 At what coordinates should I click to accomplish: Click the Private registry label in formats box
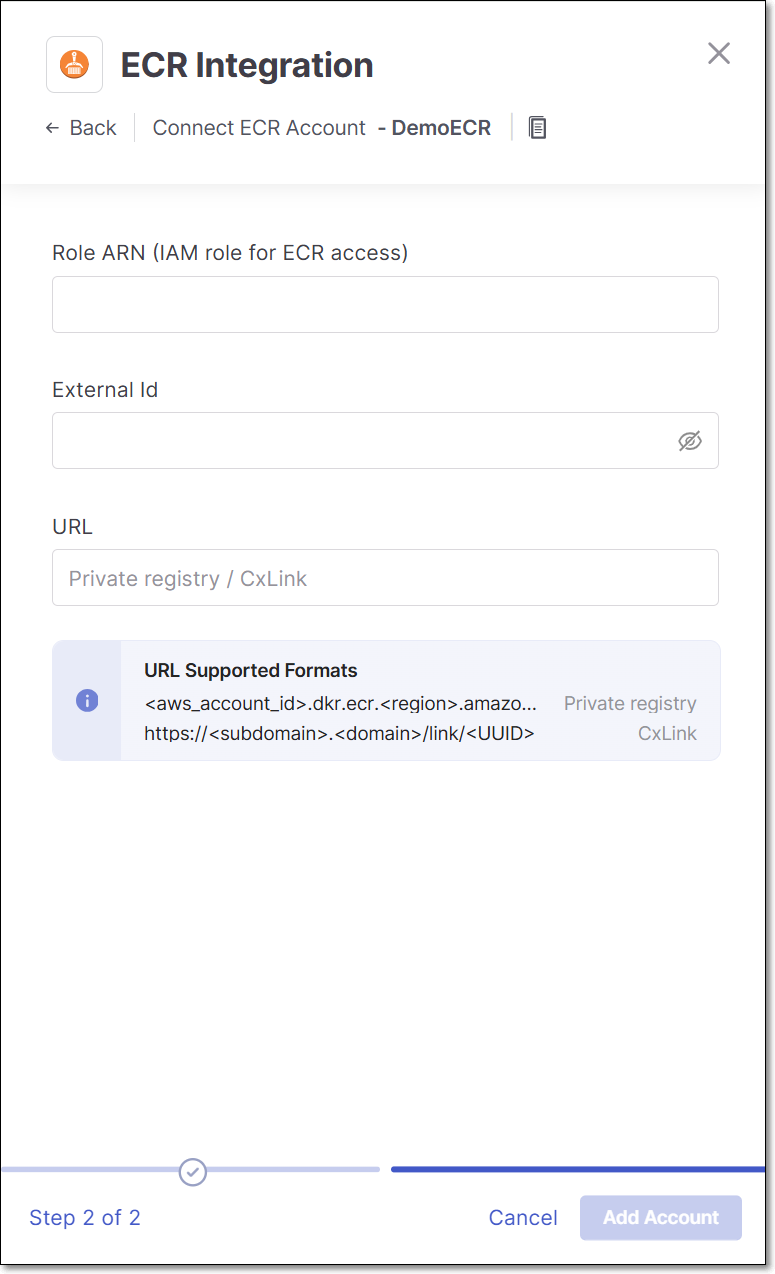point(630,703)
